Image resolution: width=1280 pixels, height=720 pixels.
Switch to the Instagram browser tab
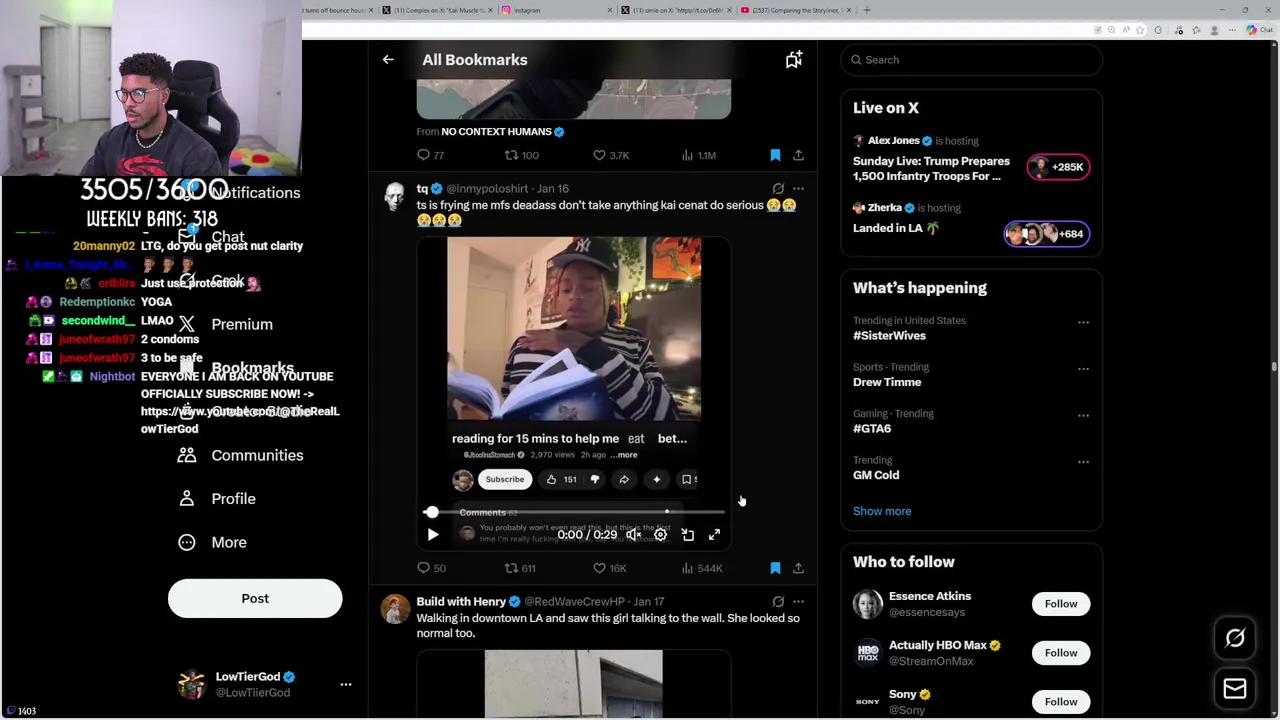pyautogui.click(x=555, y=10)
